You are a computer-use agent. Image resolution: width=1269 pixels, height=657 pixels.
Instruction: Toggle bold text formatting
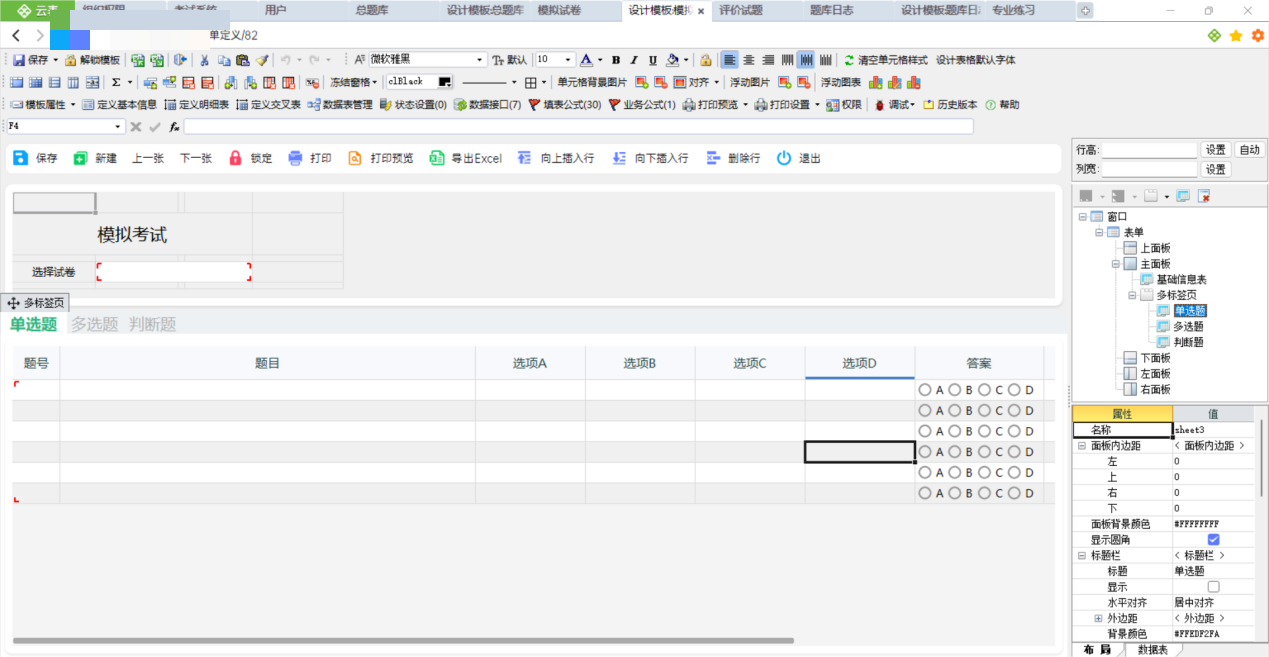point(616,60)
